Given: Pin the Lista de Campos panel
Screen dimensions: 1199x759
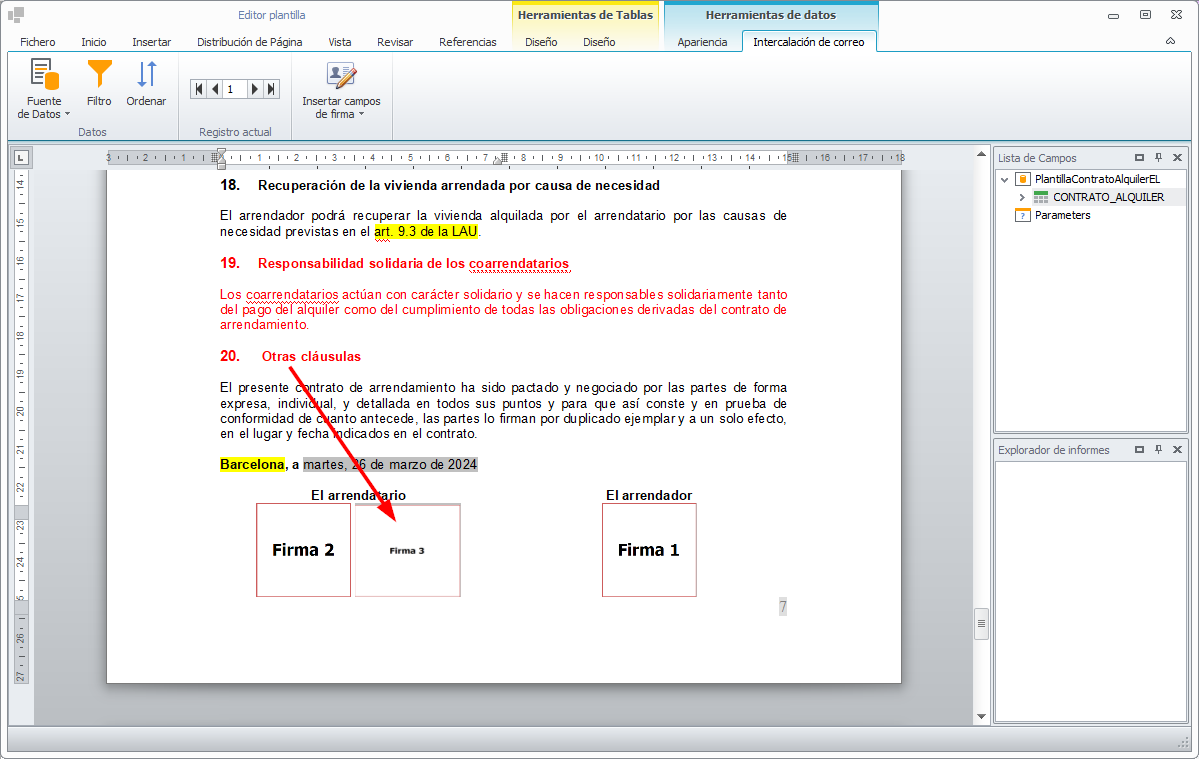Looking at the screenshot, I should click(x=1158, y=158).
